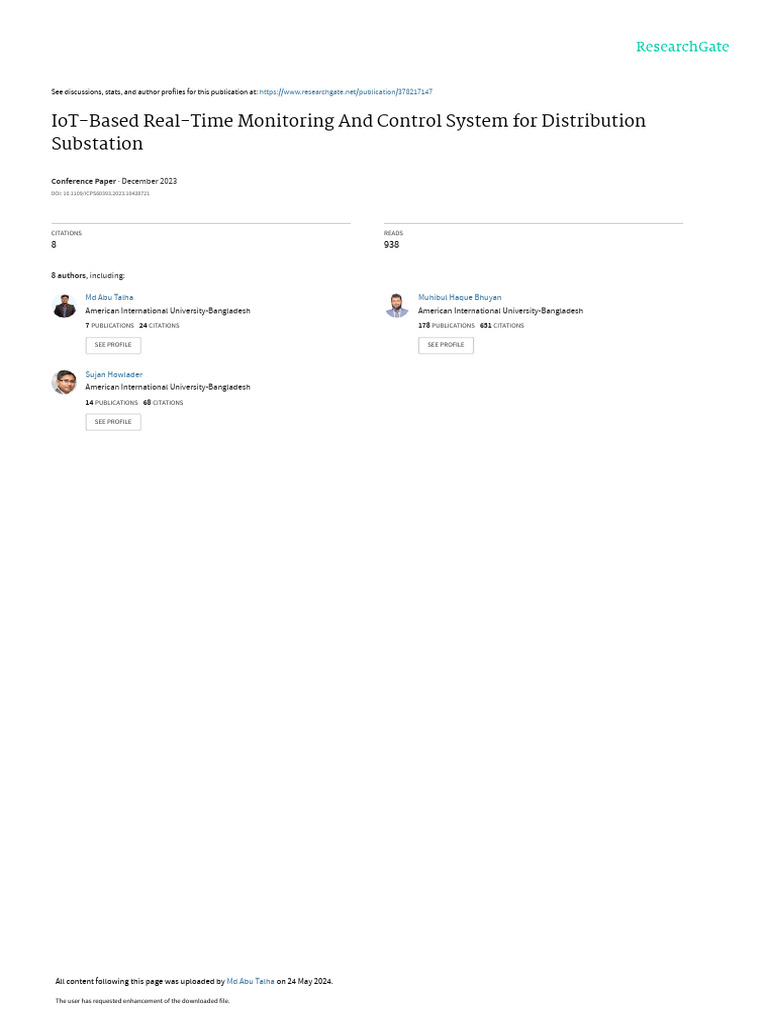The height and width of the screenshot is (1024, 768).
Task: Click the citations count of 8
Action: click(54, 244)
